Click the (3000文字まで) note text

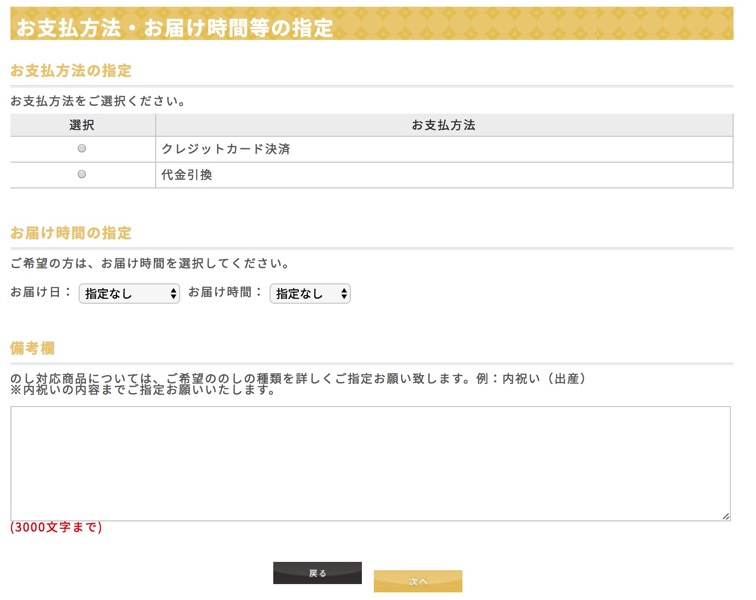(x=56, y=527)
